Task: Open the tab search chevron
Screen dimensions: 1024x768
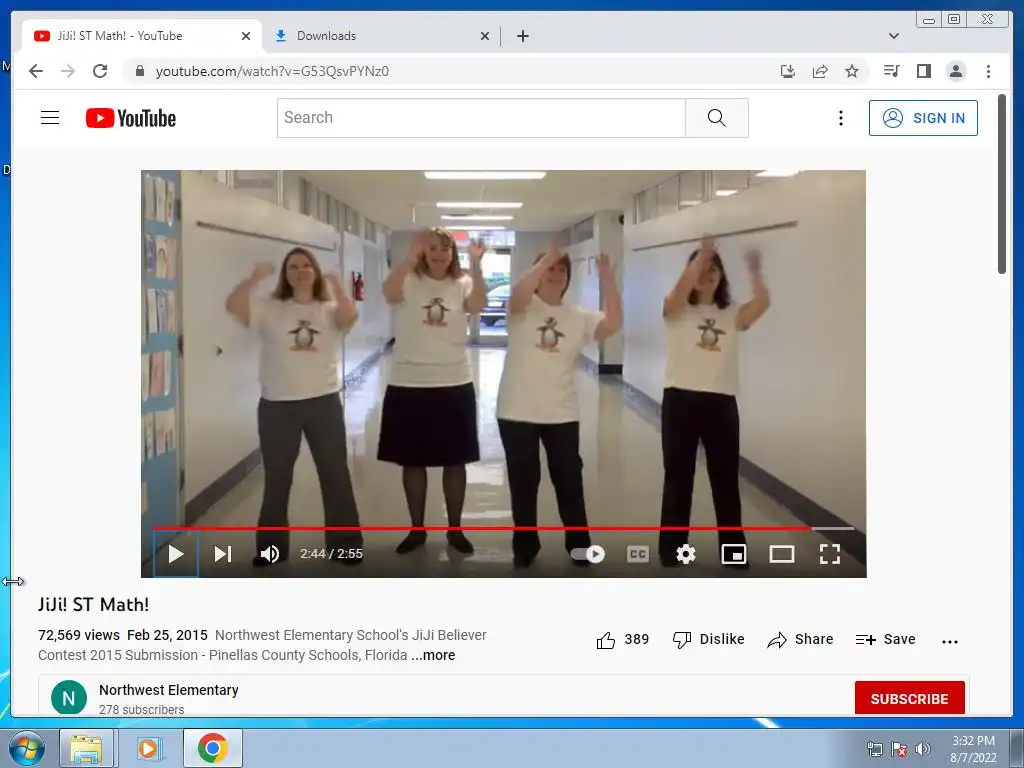Action: click(893, 36)
